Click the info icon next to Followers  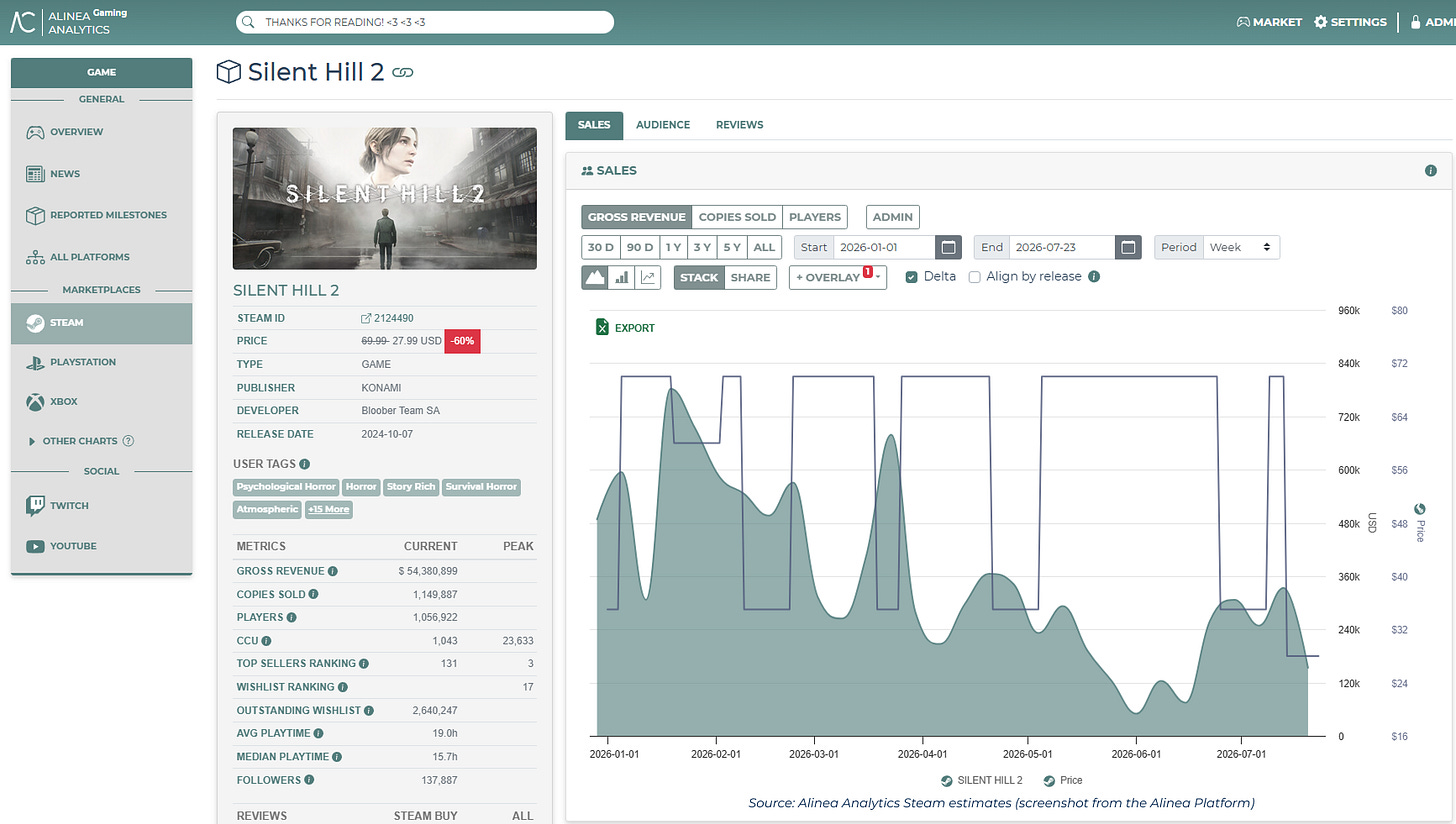pos(309,780)
